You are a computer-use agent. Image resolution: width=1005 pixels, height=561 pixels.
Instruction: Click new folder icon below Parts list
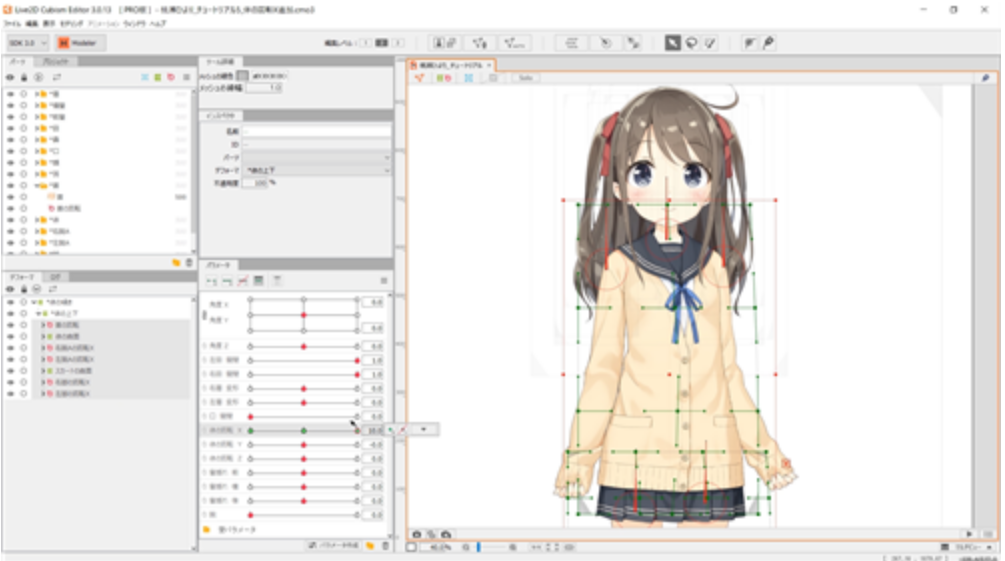click(x=176, y=262)
